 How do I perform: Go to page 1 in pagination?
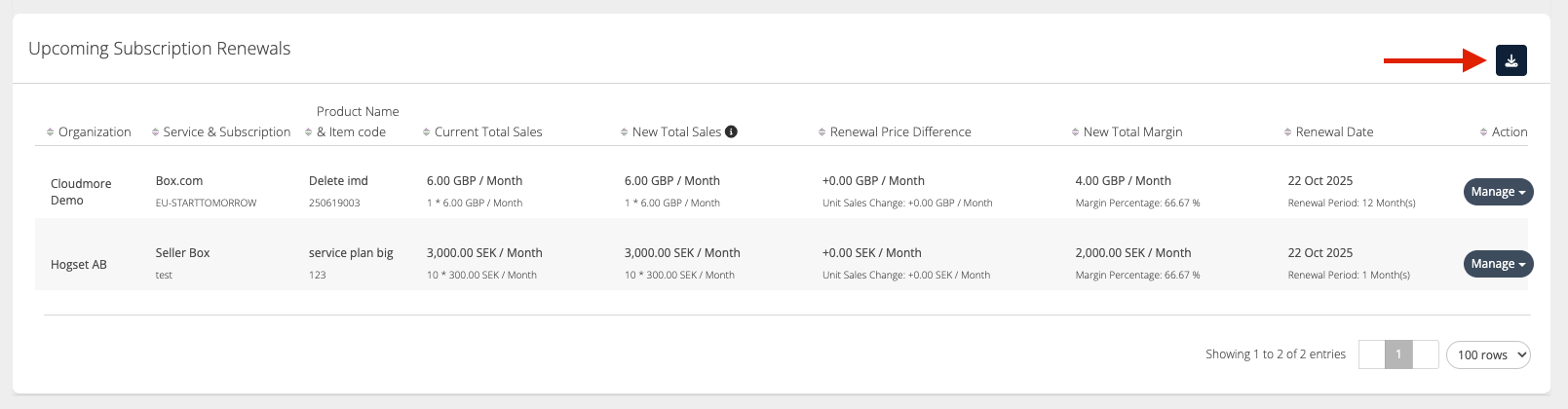(1398, 354)
